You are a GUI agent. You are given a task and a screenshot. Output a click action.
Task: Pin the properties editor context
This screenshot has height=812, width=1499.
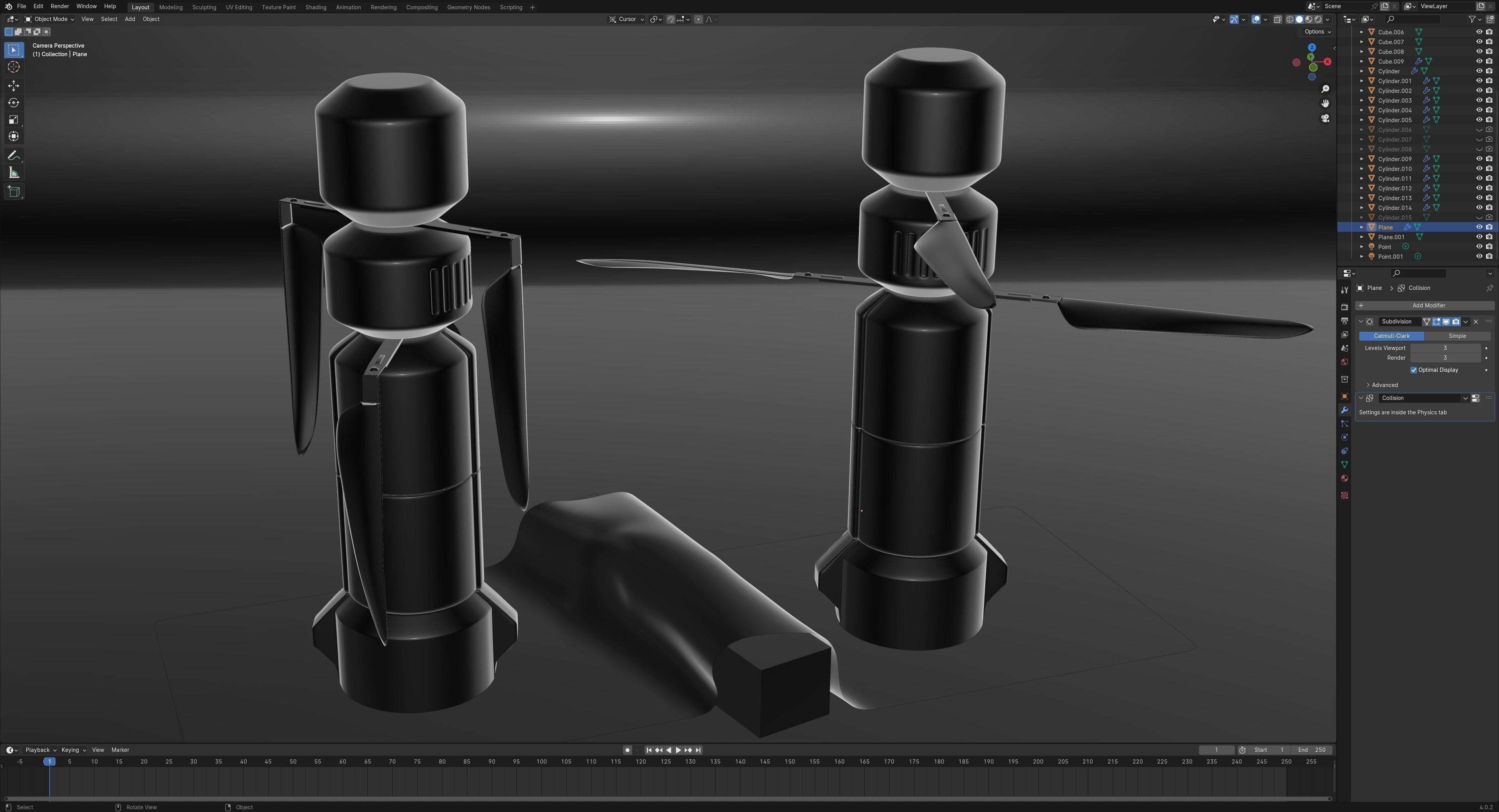(1489, 288)
